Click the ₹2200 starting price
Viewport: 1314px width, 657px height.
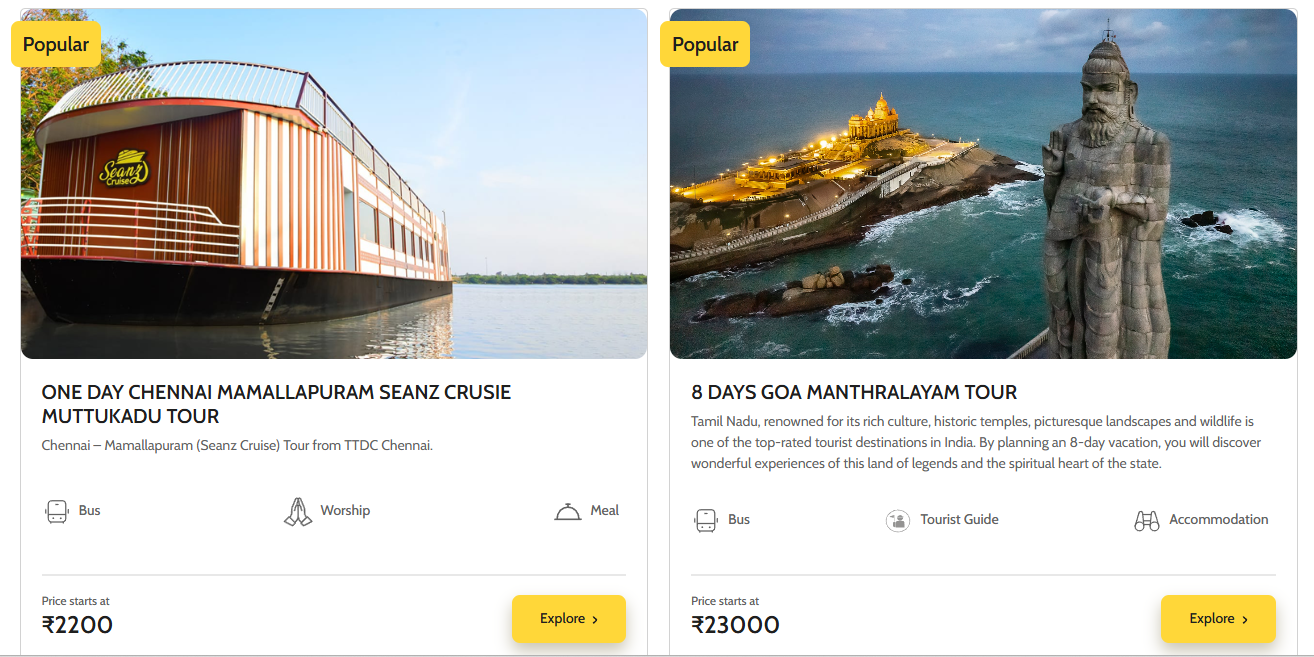[x=77, y=625]
